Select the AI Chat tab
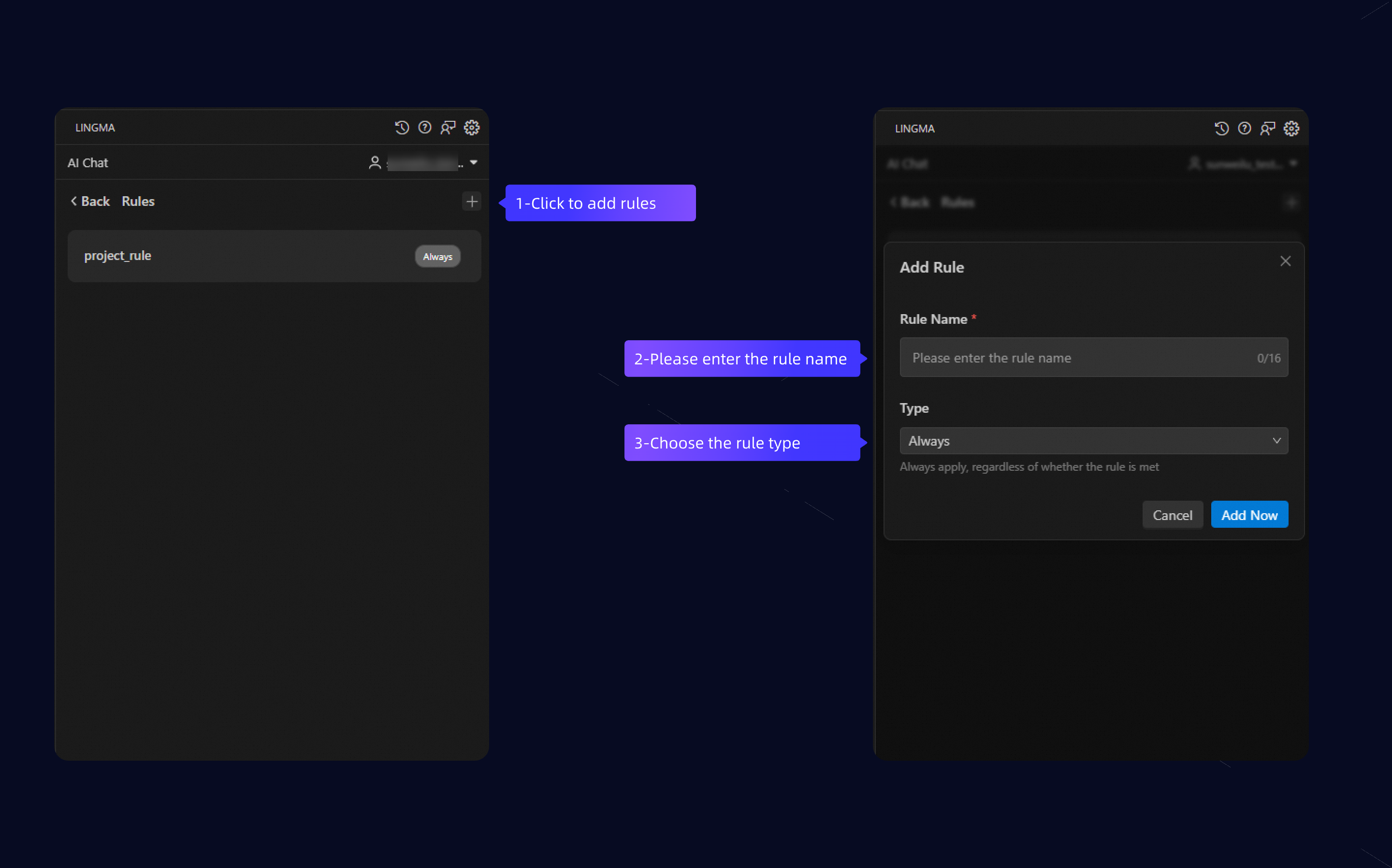 click(88, 163)
